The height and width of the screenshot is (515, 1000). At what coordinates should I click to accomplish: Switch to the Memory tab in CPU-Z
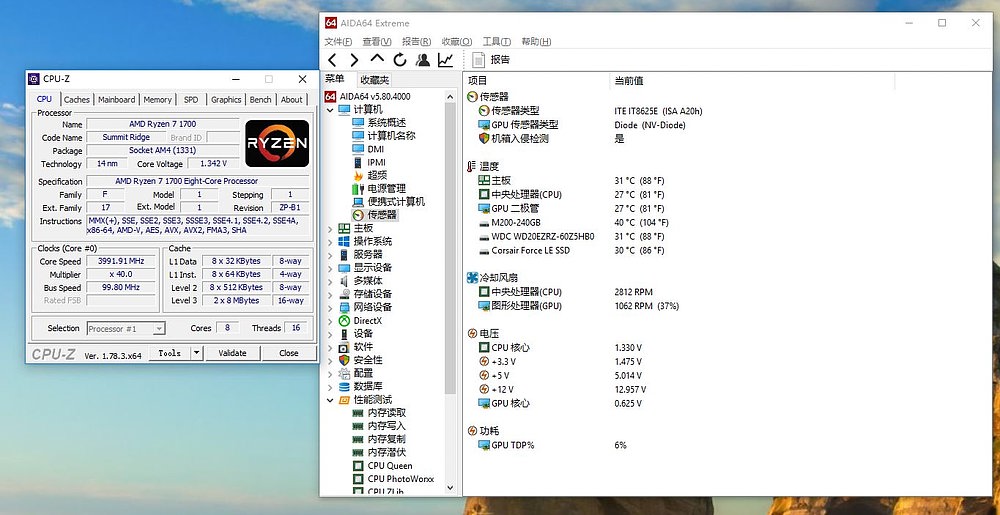158,99
